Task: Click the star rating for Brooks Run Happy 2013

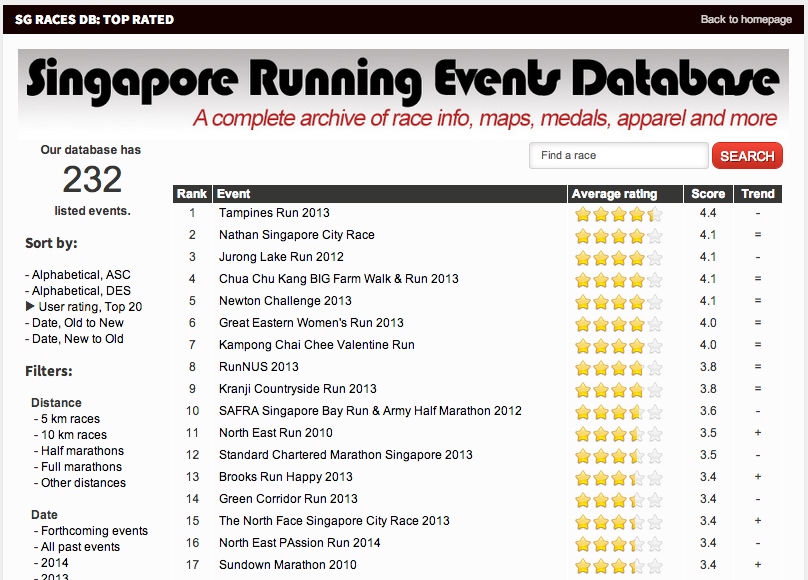Action: 618,478
